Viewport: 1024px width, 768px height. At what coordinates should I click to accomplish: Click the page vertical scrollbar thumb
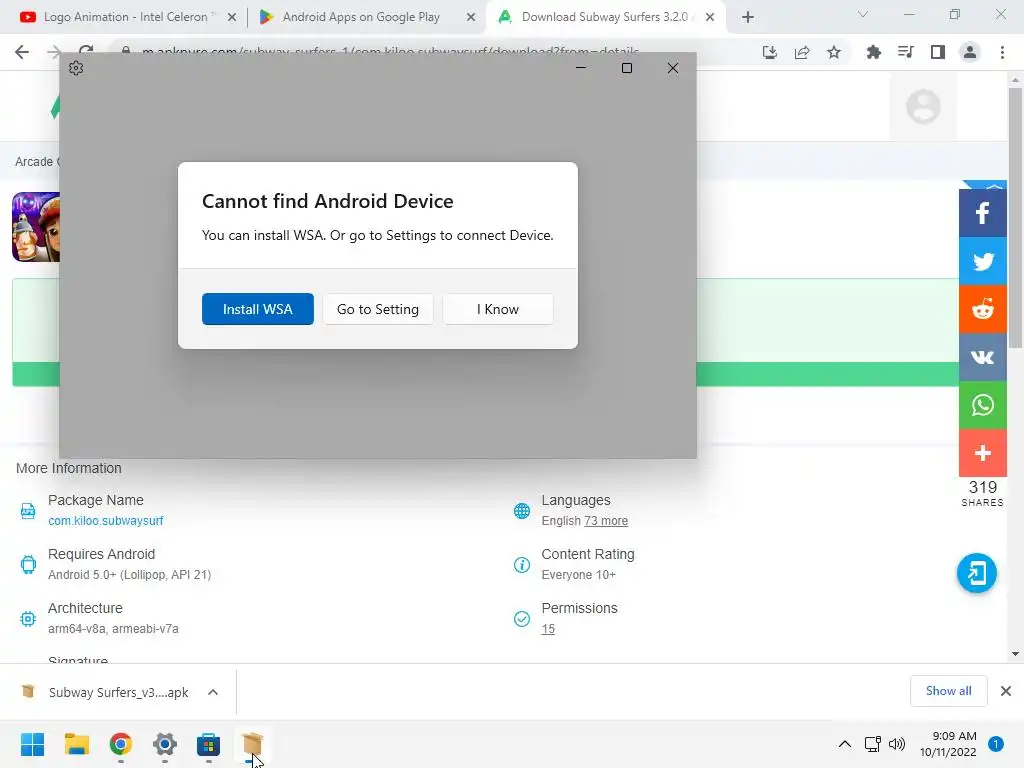1014,218
